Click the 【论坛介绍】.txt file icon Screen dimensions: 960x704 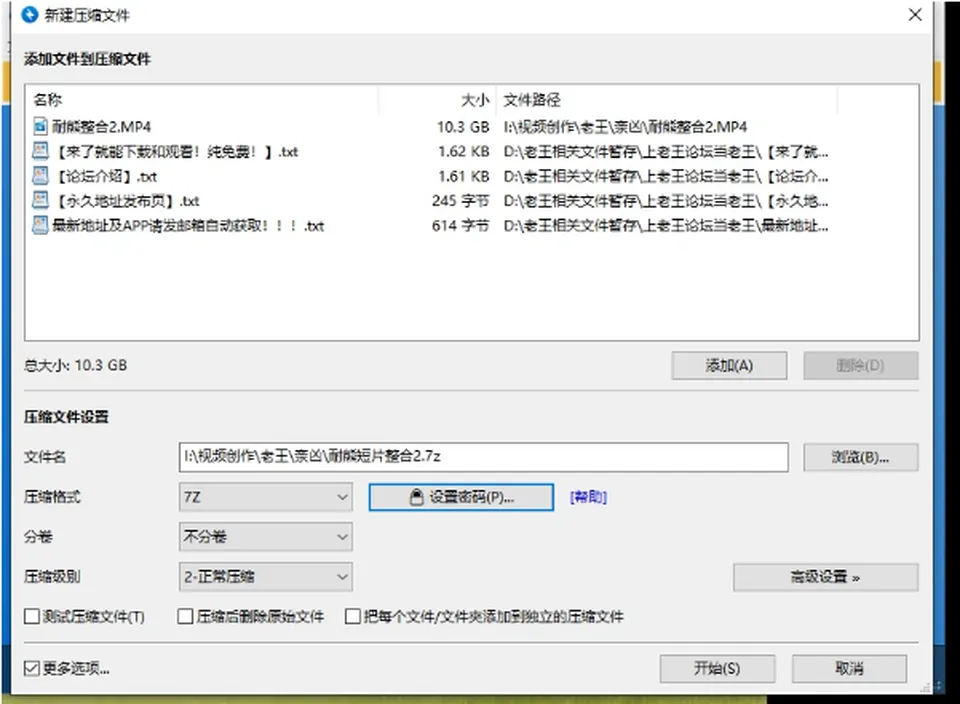click(40, 176)
